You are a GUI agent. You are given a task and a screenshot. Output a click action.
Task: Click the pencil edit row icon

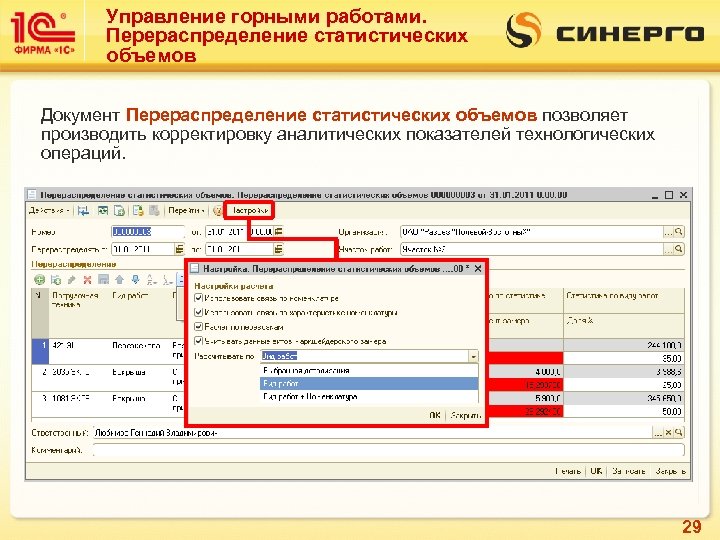point(72,280)
